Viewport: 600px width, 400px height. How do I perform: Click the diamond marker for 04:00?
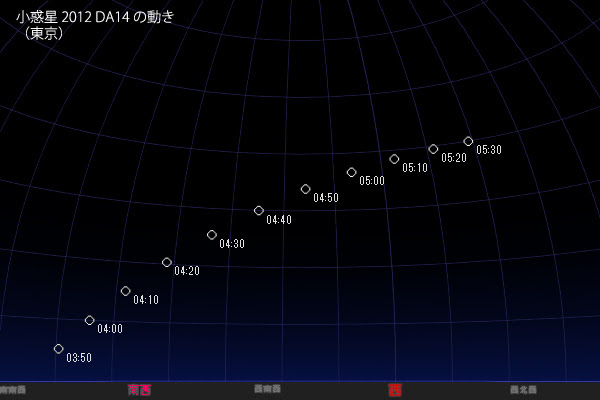click(90, 320)
